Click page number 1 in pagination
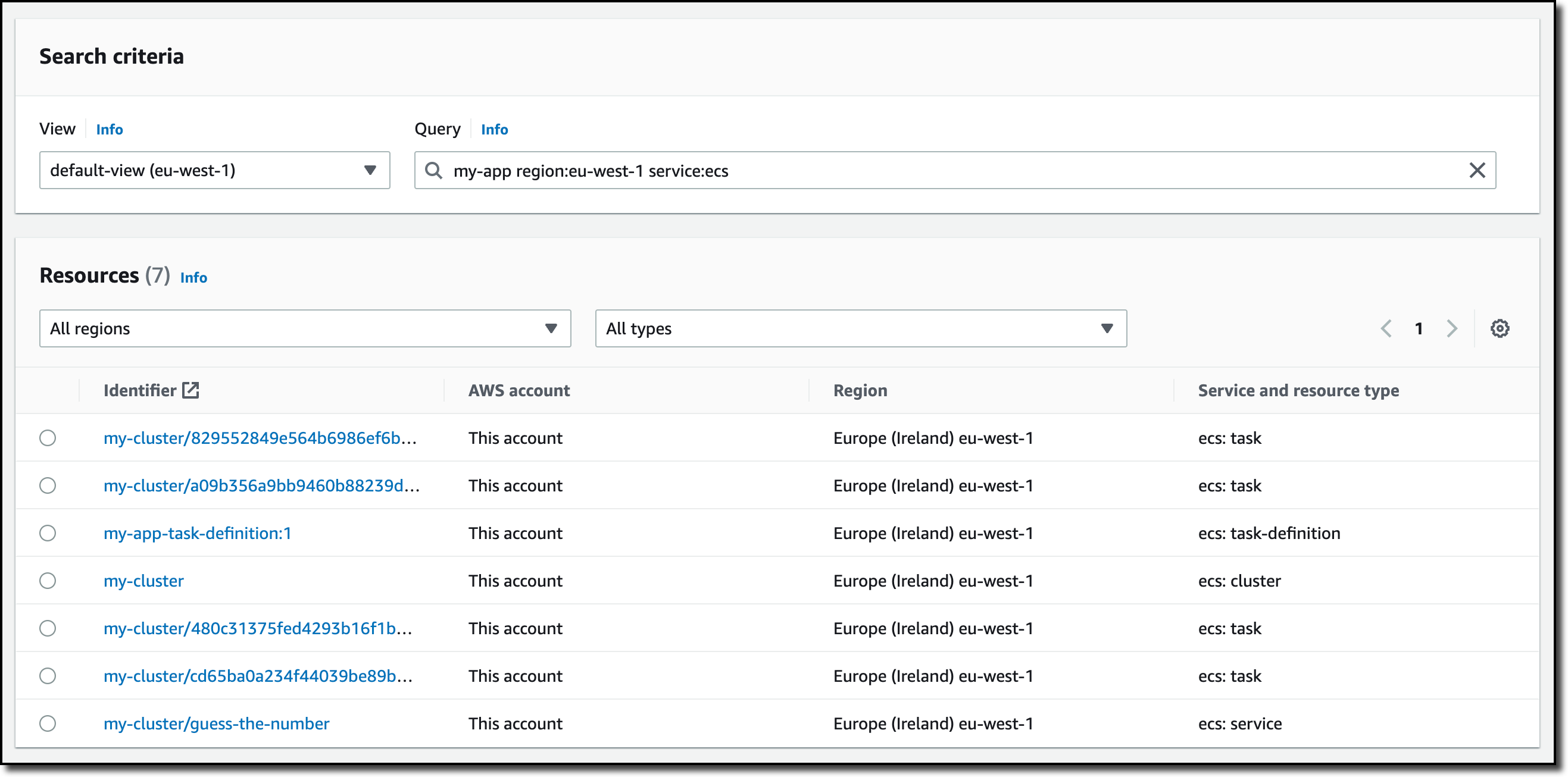The width and height of the screenshot is (1568, 777). pyautogui.click(x=1418, y=328)
